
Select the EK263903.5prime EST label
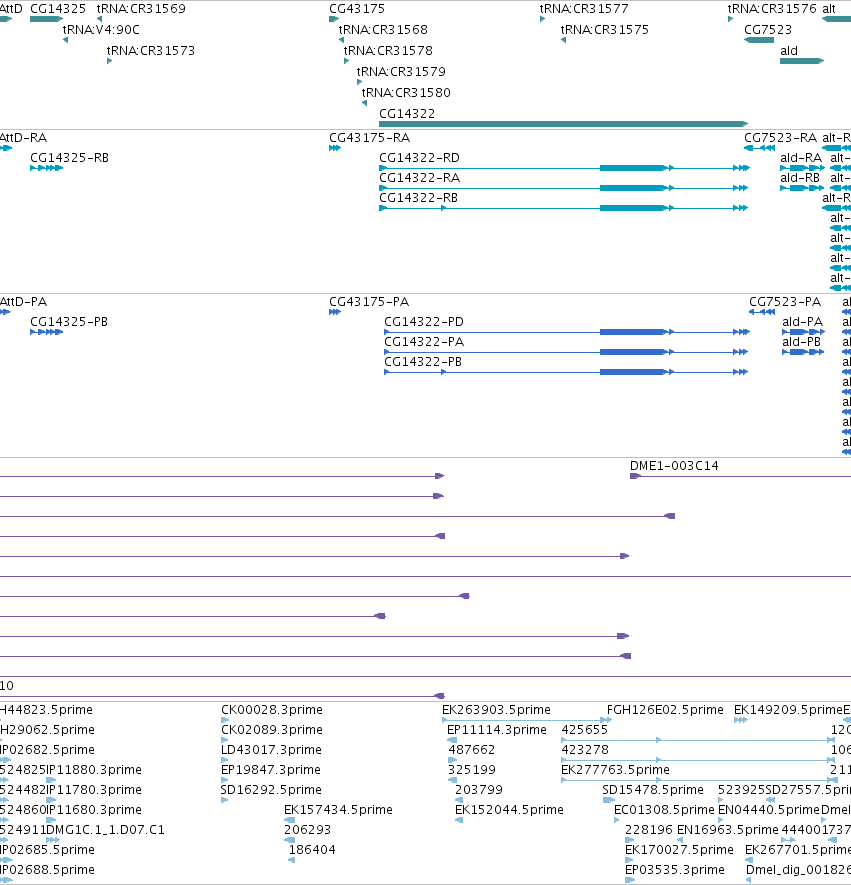click(496, 709)
